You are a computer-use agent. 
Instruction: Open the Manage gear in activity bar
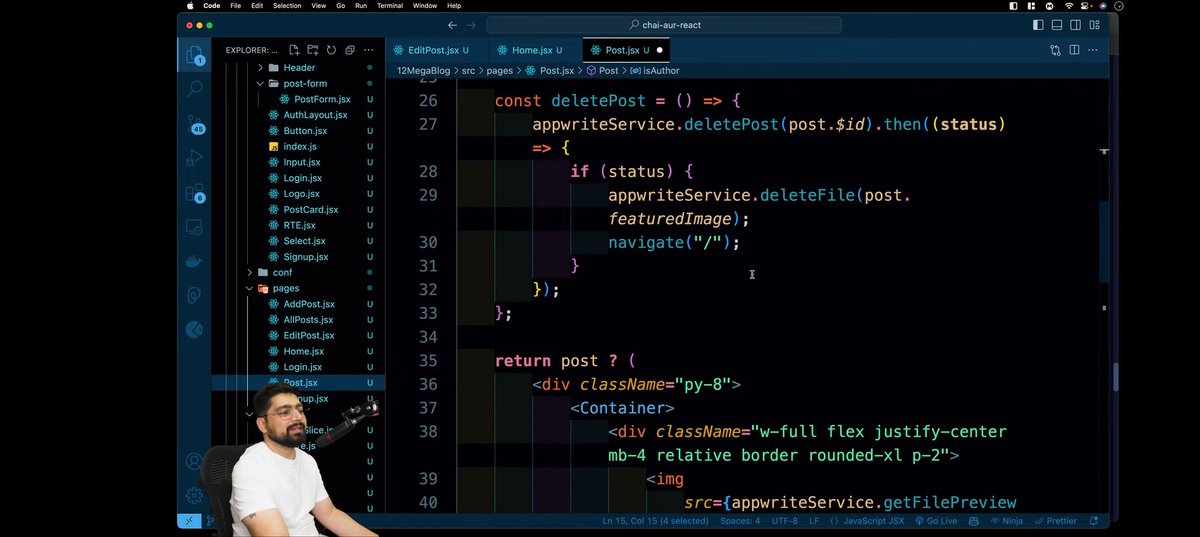coord(195,495)
